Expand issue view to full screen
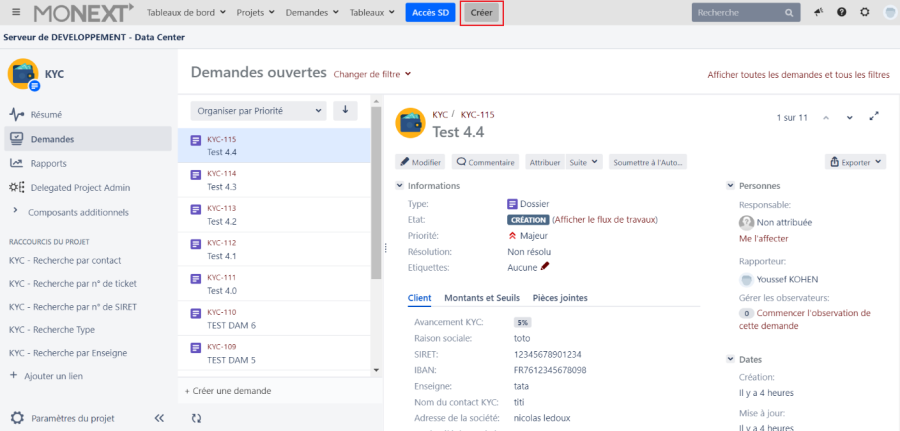The width and height of the screenshot is (900, 431). tap(874, 117)
